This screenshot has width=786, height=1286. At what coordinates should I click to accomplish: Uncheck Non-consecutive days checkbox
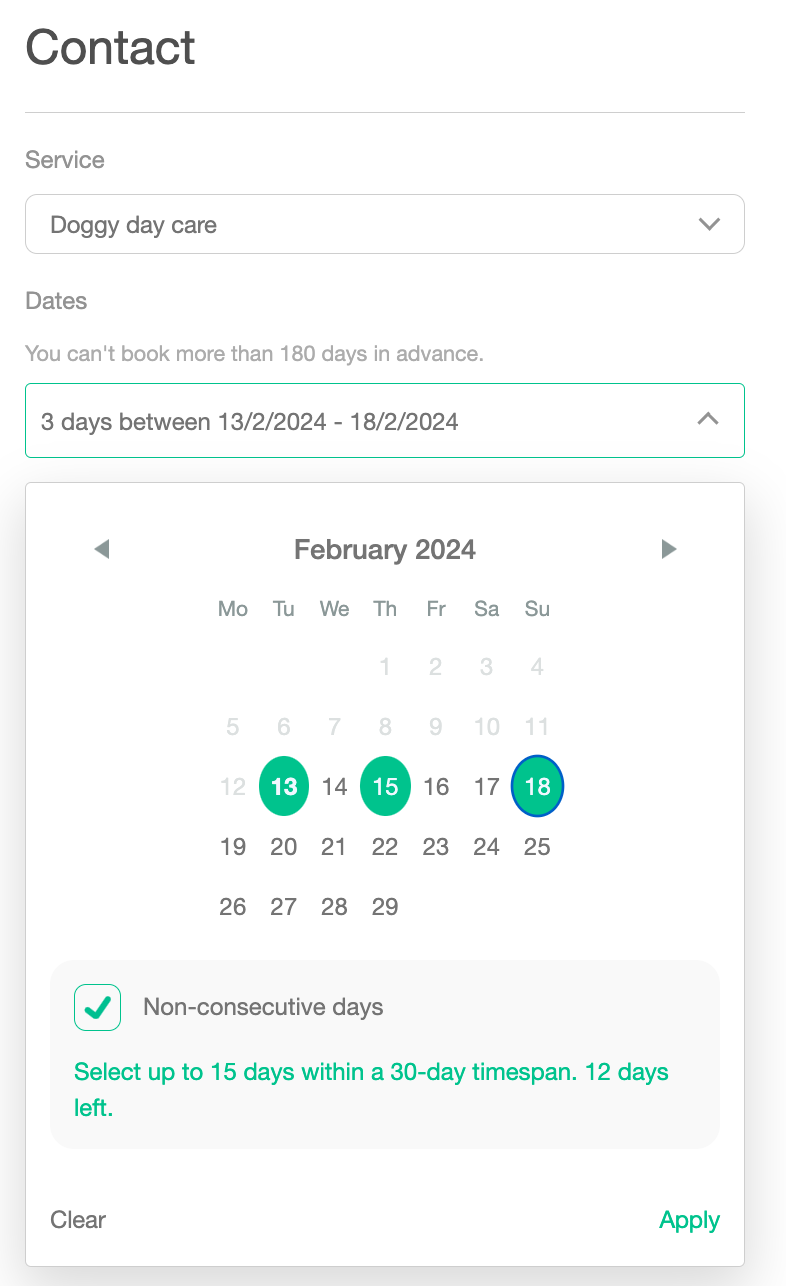(x=97, y=1007)
